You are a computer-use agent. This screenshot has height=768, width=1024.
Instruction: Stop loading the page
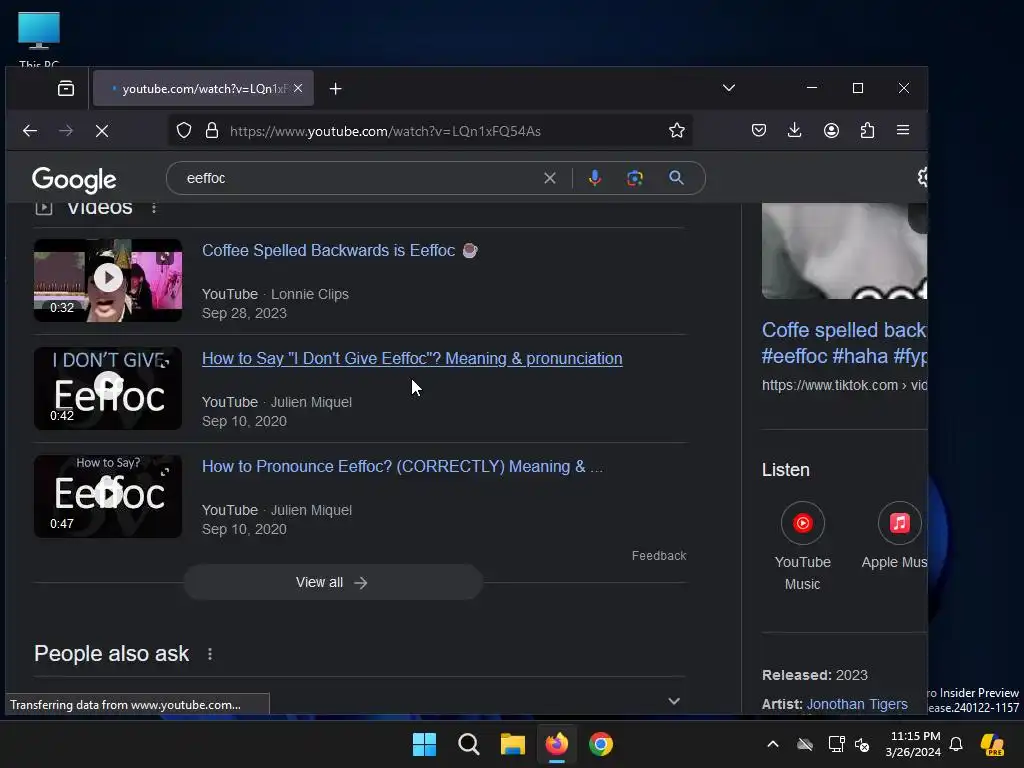point(102,131)
